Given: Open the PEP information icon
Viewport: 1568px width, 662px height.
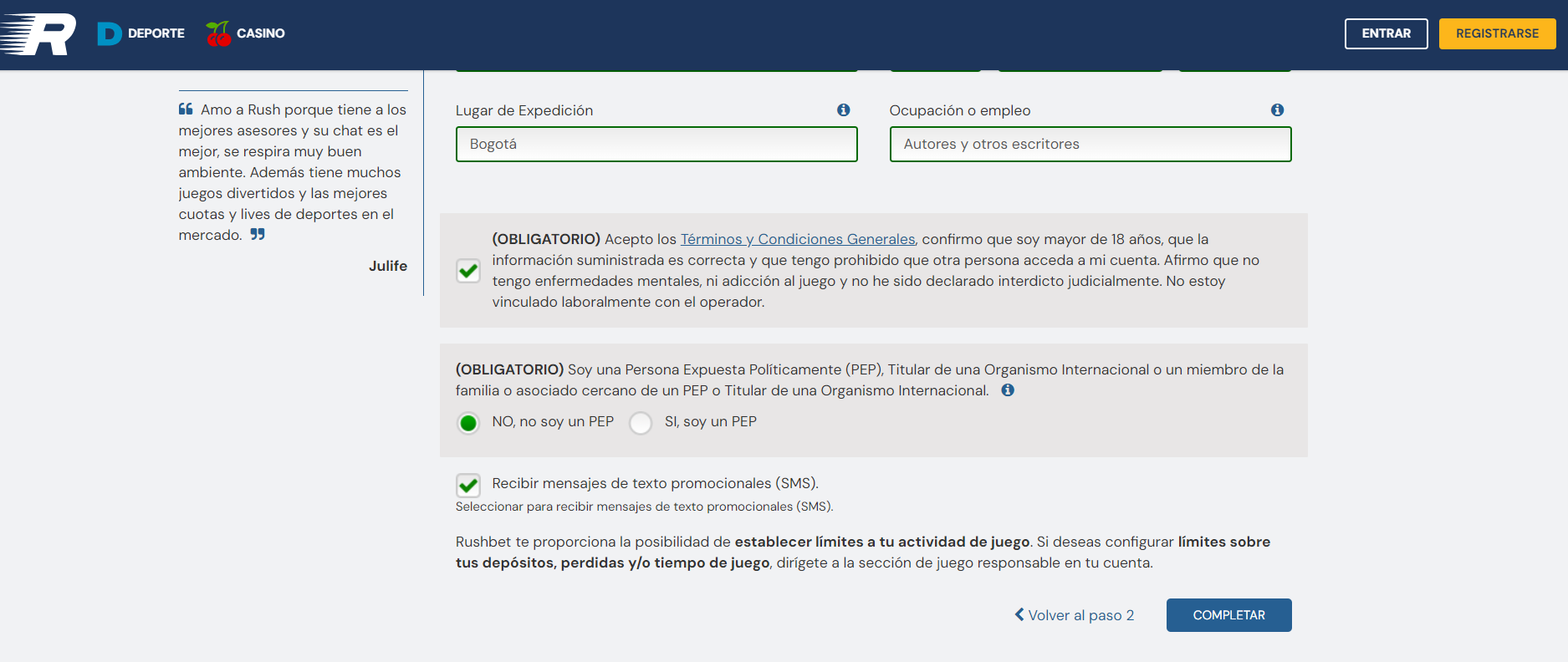Looking at the screenshot, I should 1008,390.
